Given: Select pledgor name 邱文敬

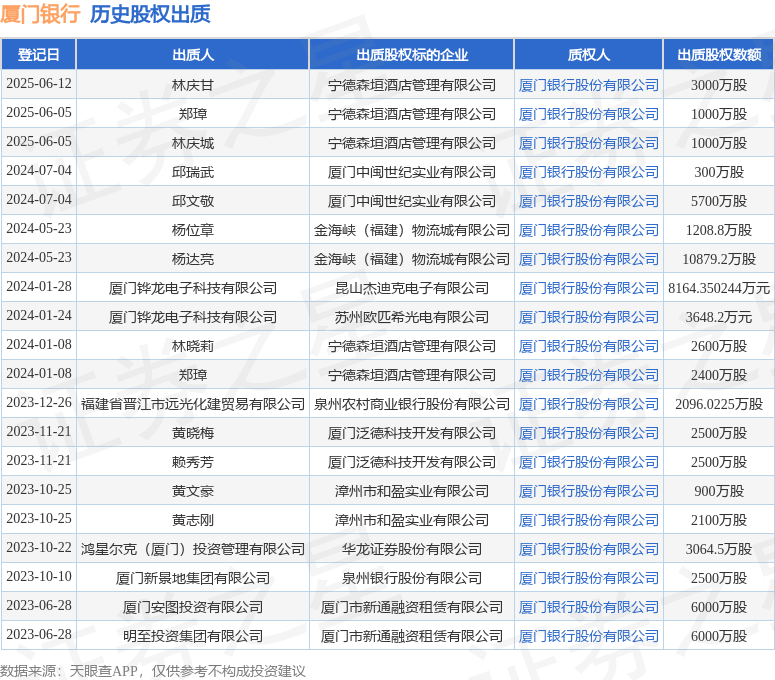Looking at the screenshot, I should [193, 201].
